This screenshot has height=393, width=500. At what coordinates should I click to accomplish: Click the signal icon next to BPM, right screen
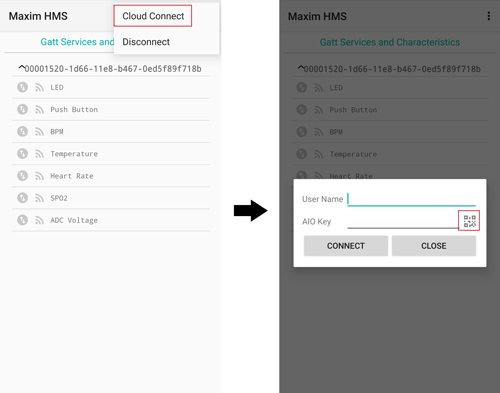[319, 132]
